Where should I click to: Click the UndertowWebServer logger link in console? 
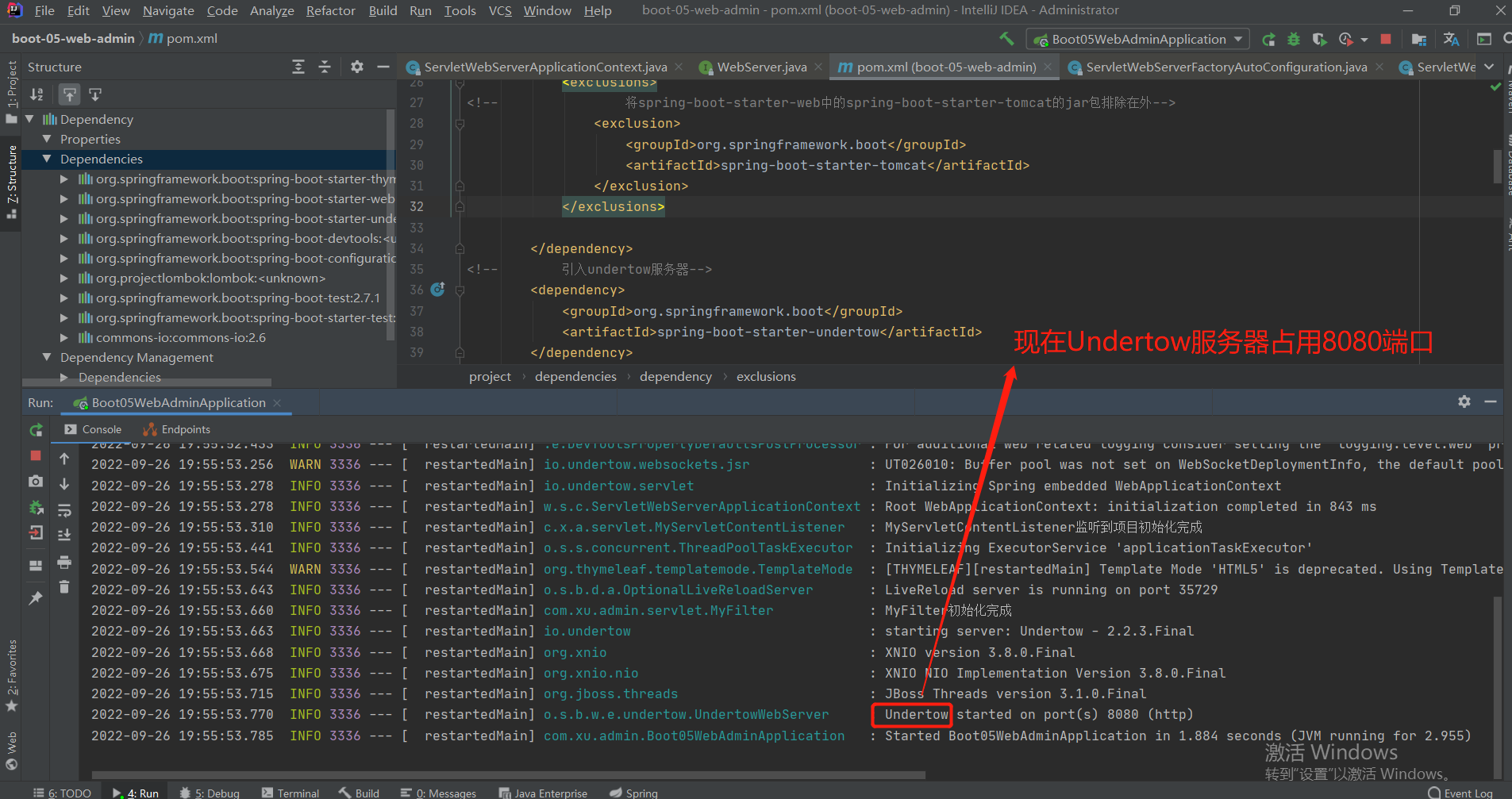686,714
